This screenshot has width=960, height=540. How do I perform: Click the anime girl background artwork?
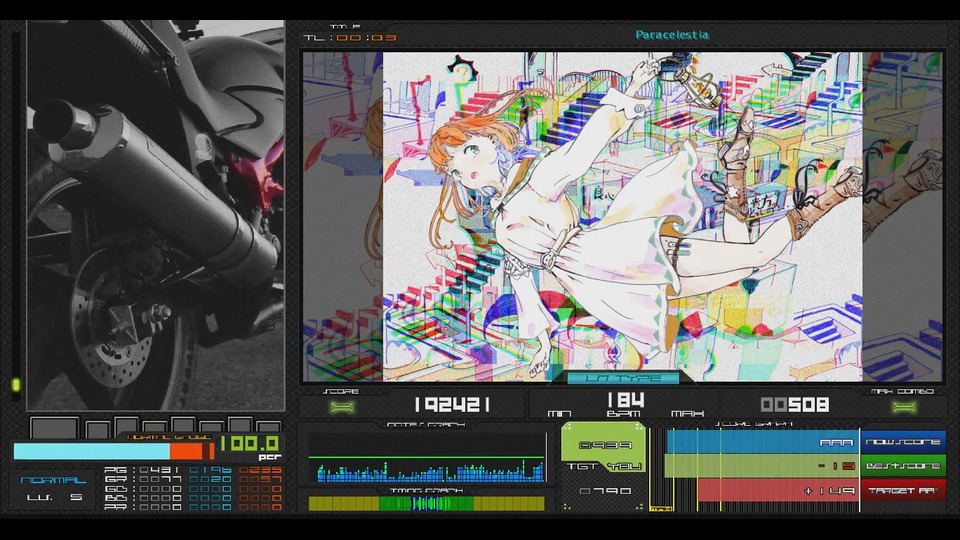pyautogui.click(x=623, y=217)
